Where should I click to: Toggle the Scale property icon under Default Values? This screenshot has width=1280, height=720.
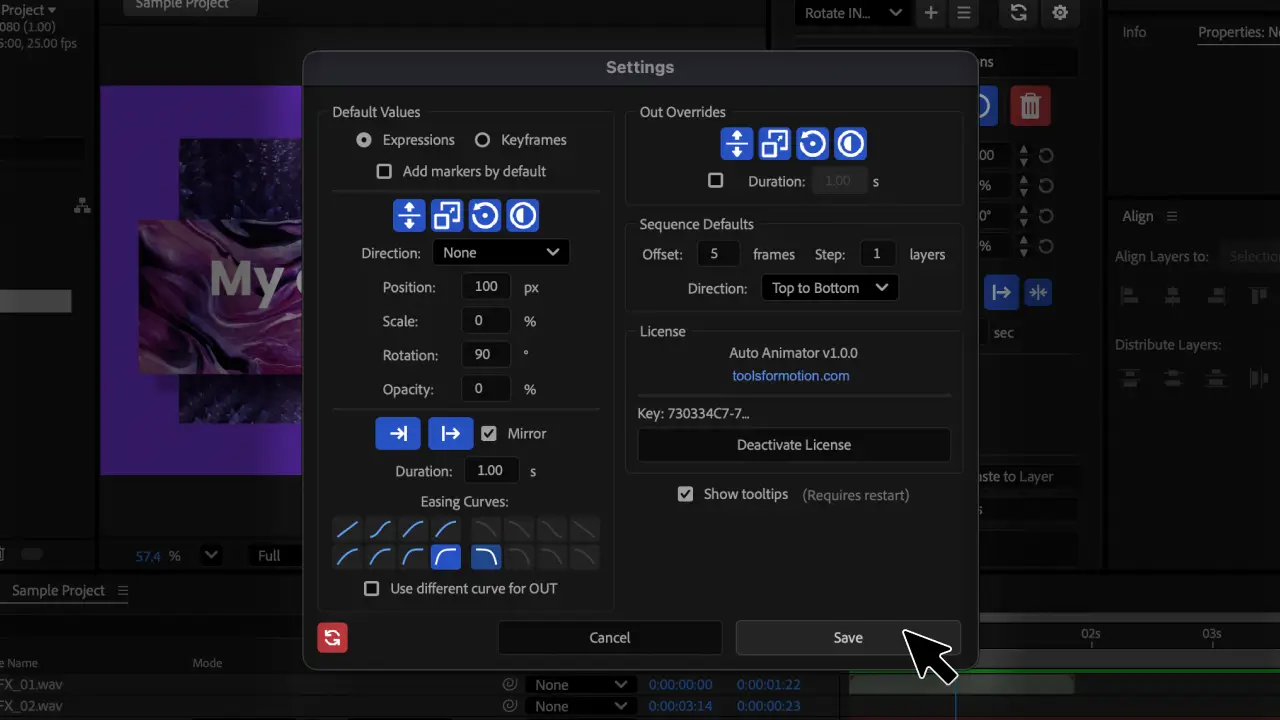click(447, 215)
